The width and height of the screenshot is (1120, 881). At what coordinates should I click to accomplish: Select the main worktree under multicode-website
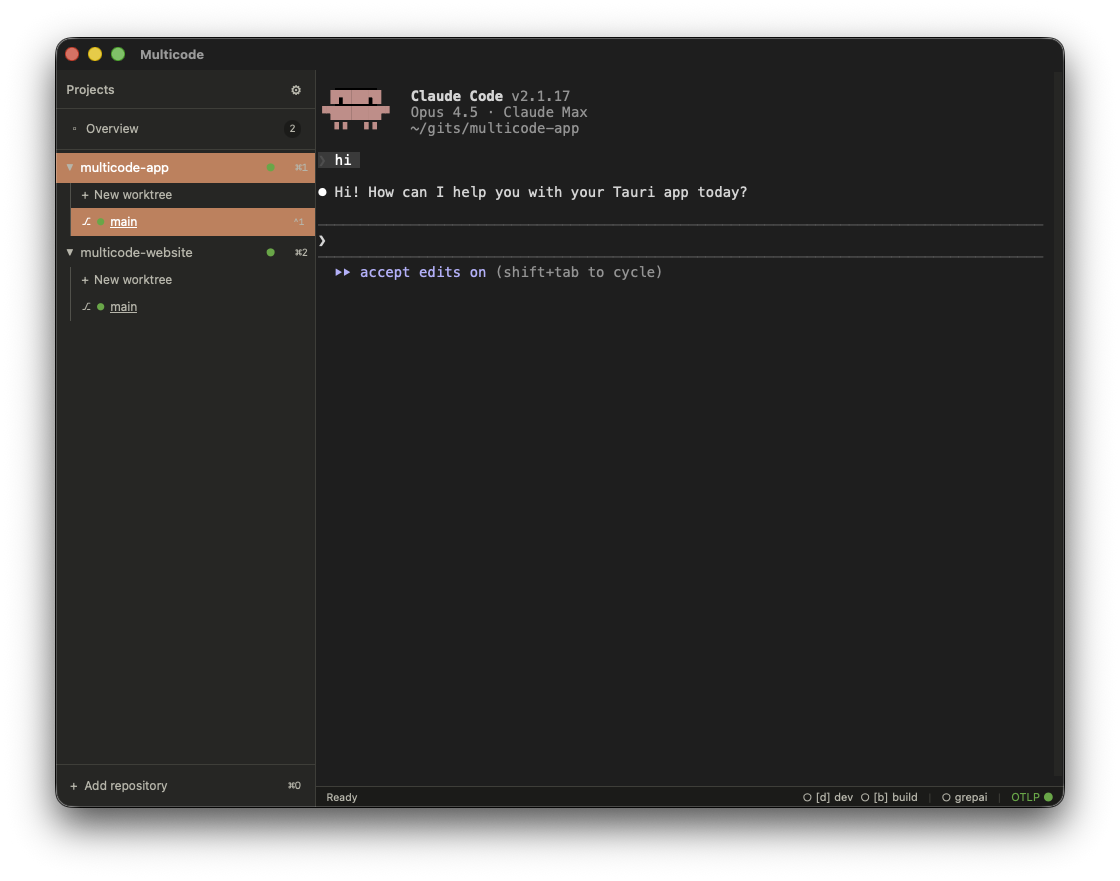click(x=123, y=306)
